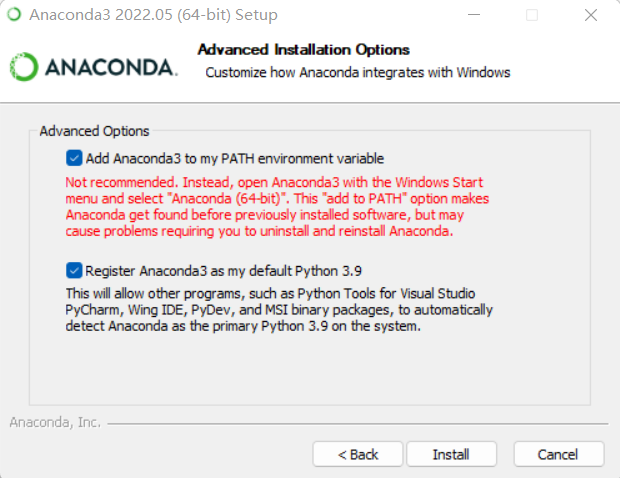
Task: Click the greyed-out maximize window button
Action: (x=532, y=15)
